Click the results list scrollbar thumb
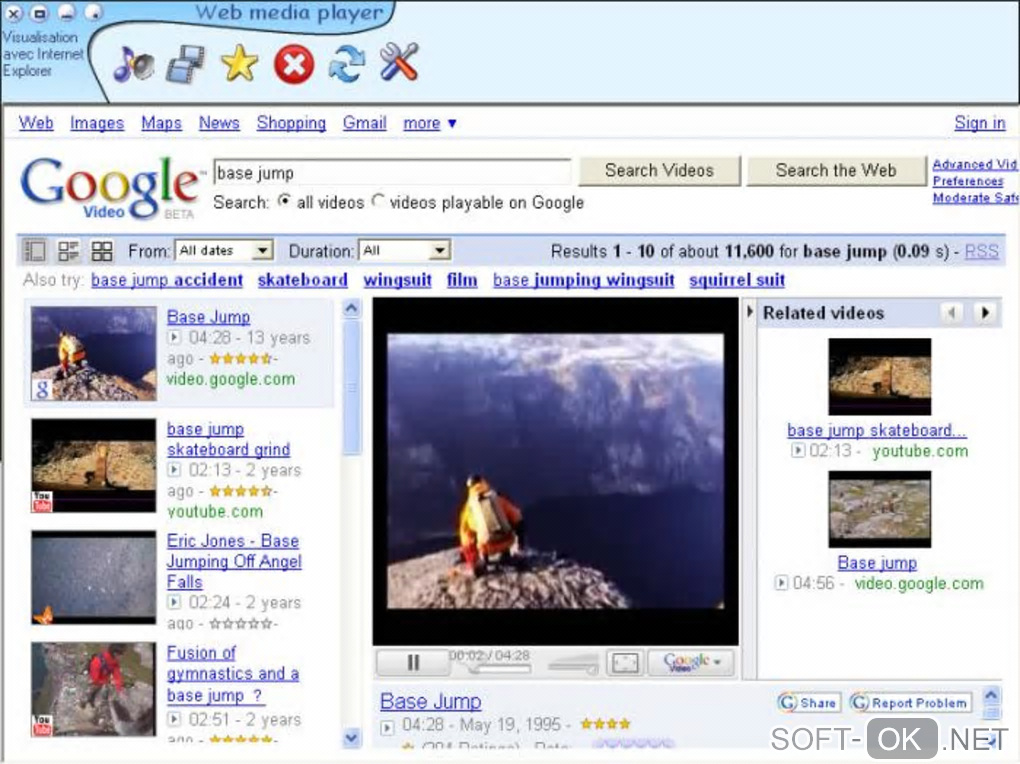 point(351,387)
